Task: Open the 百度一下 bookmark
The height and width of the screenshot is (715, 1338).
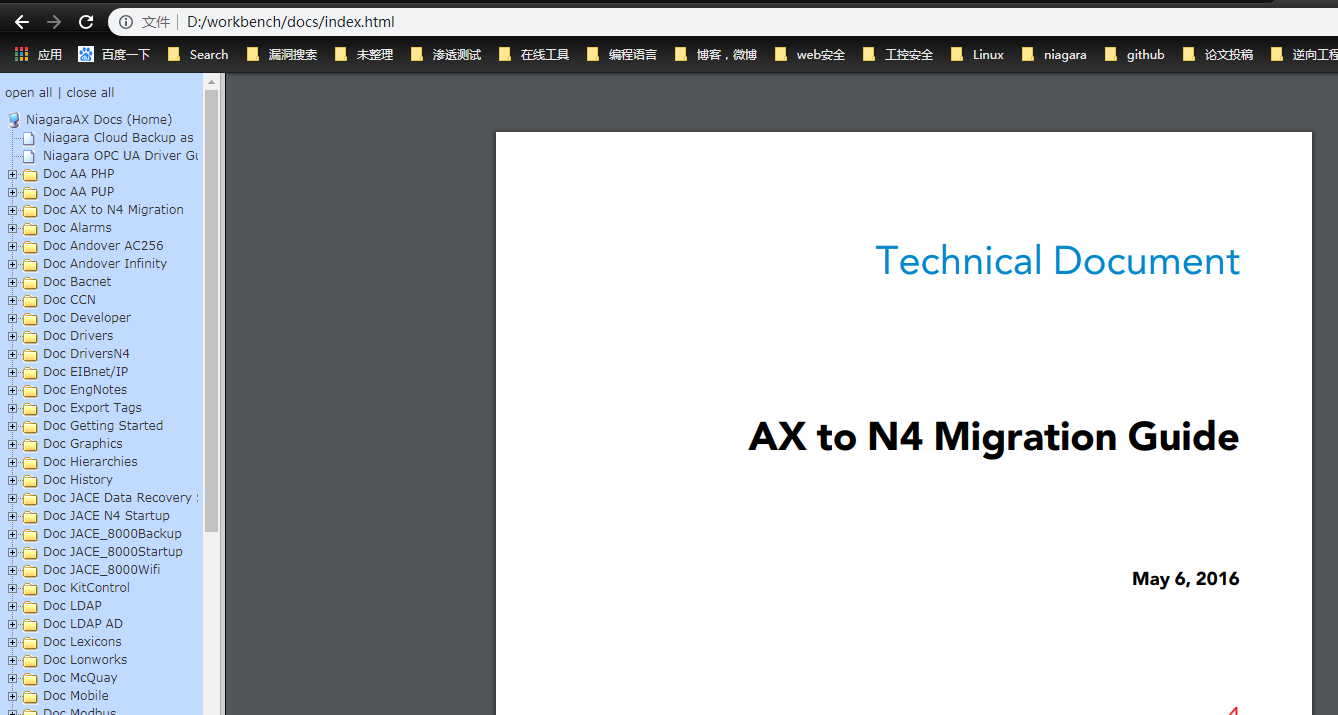Action: click(x=114, y=54)
